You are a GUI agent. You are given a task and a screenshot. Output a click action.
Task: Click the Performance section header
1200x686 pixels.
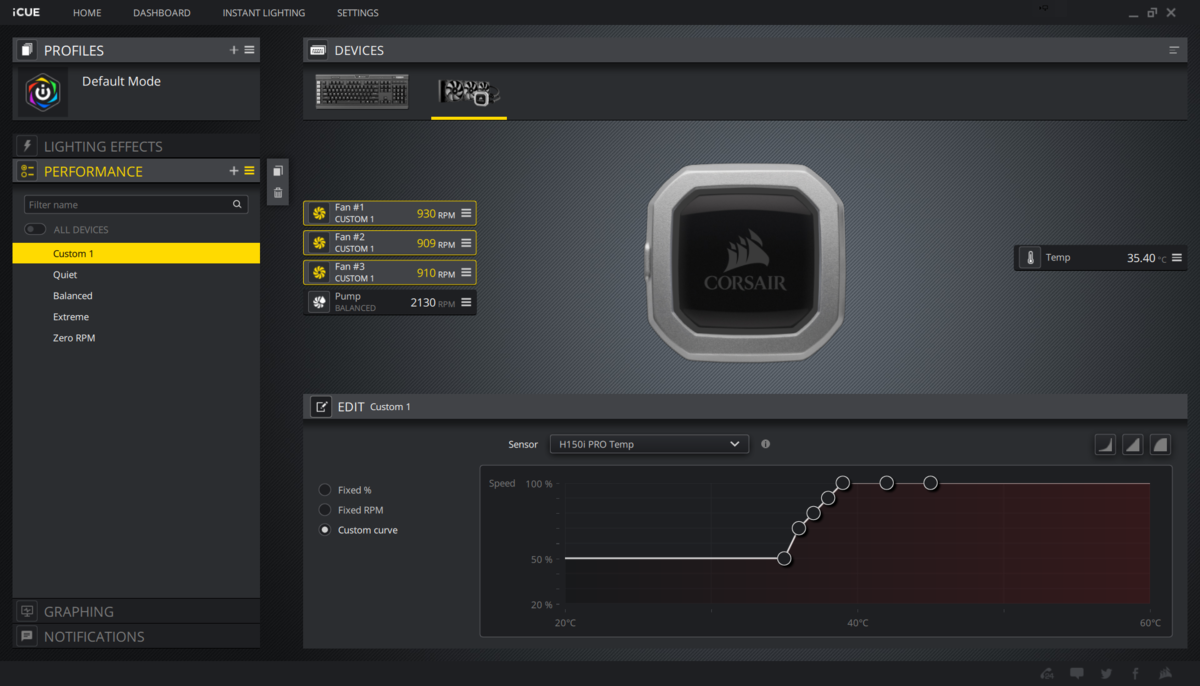[136, 171]
